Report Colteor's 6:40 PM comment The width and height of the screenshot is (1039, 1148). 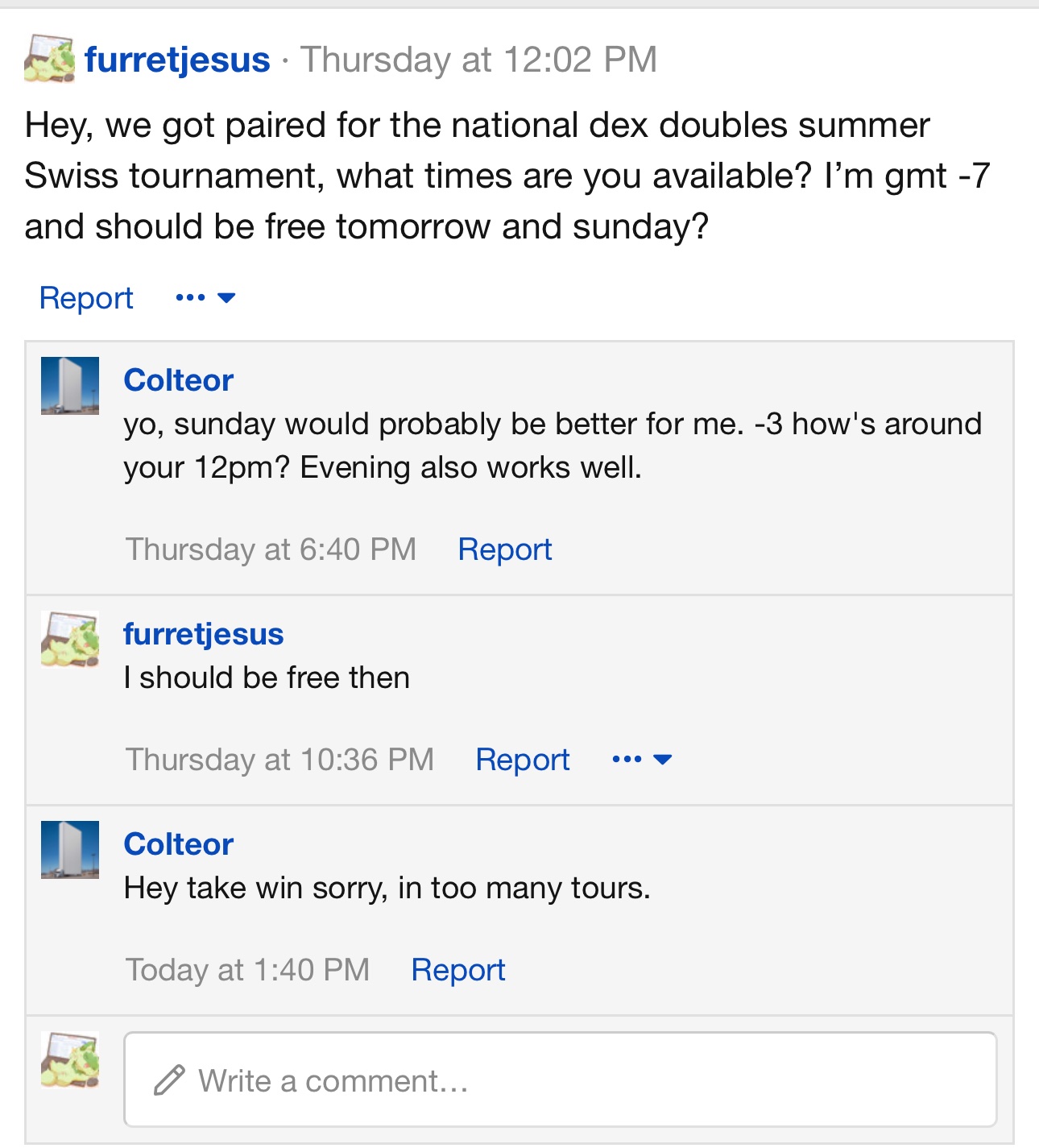[505, 549]
